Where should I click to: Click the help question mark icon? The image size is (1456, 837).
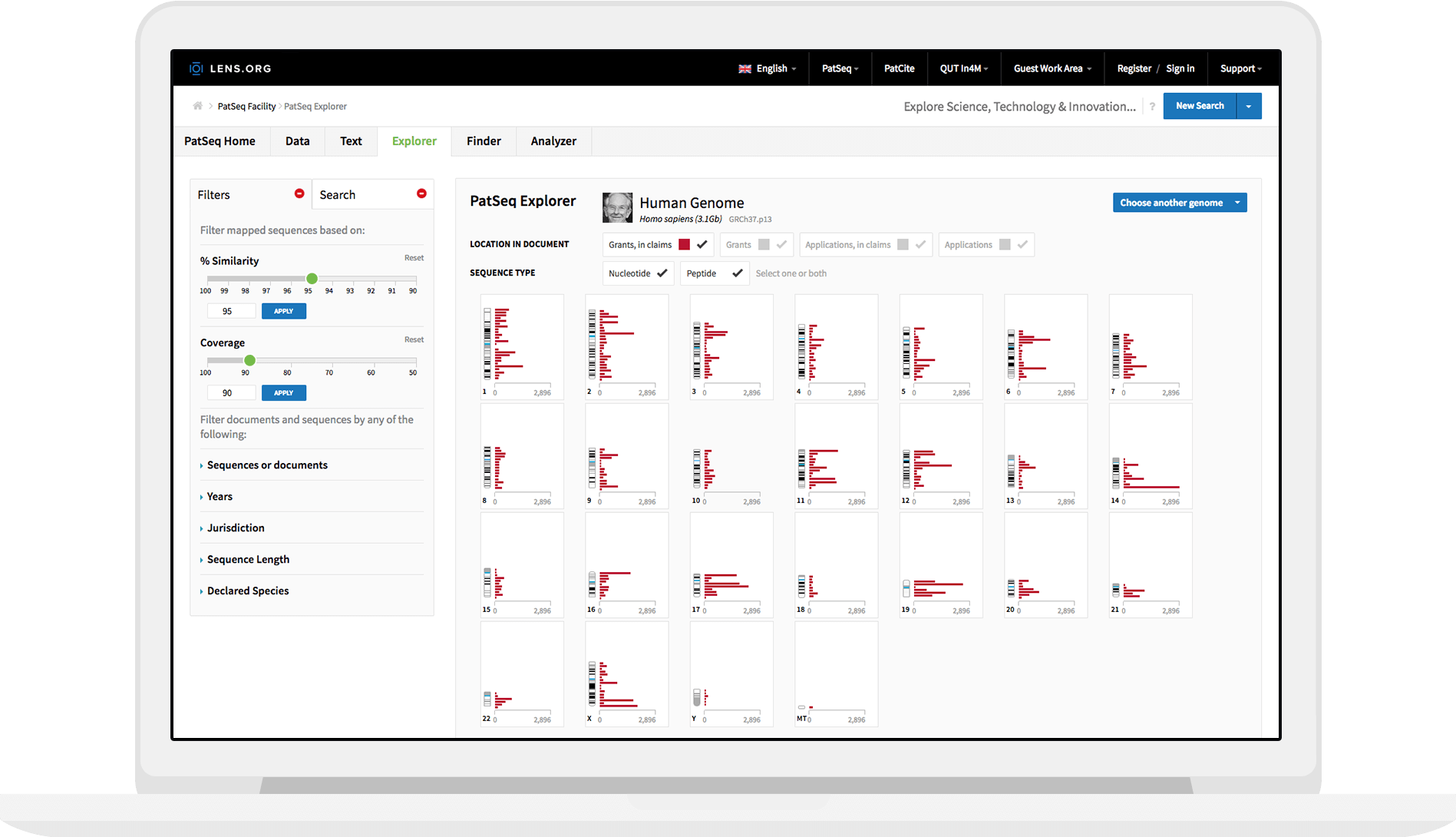click(x=1152, y=107)
